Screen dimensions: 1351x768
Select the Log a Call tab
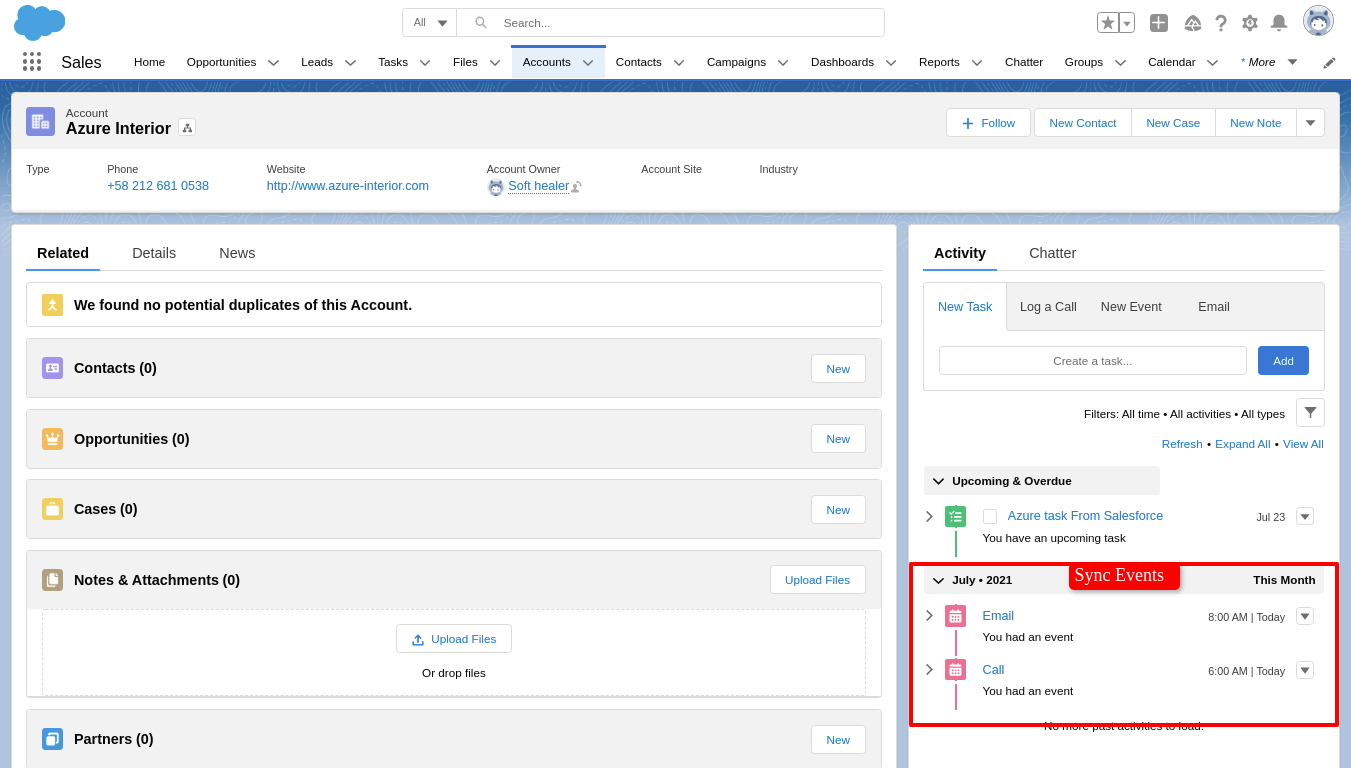[1048, 307]
